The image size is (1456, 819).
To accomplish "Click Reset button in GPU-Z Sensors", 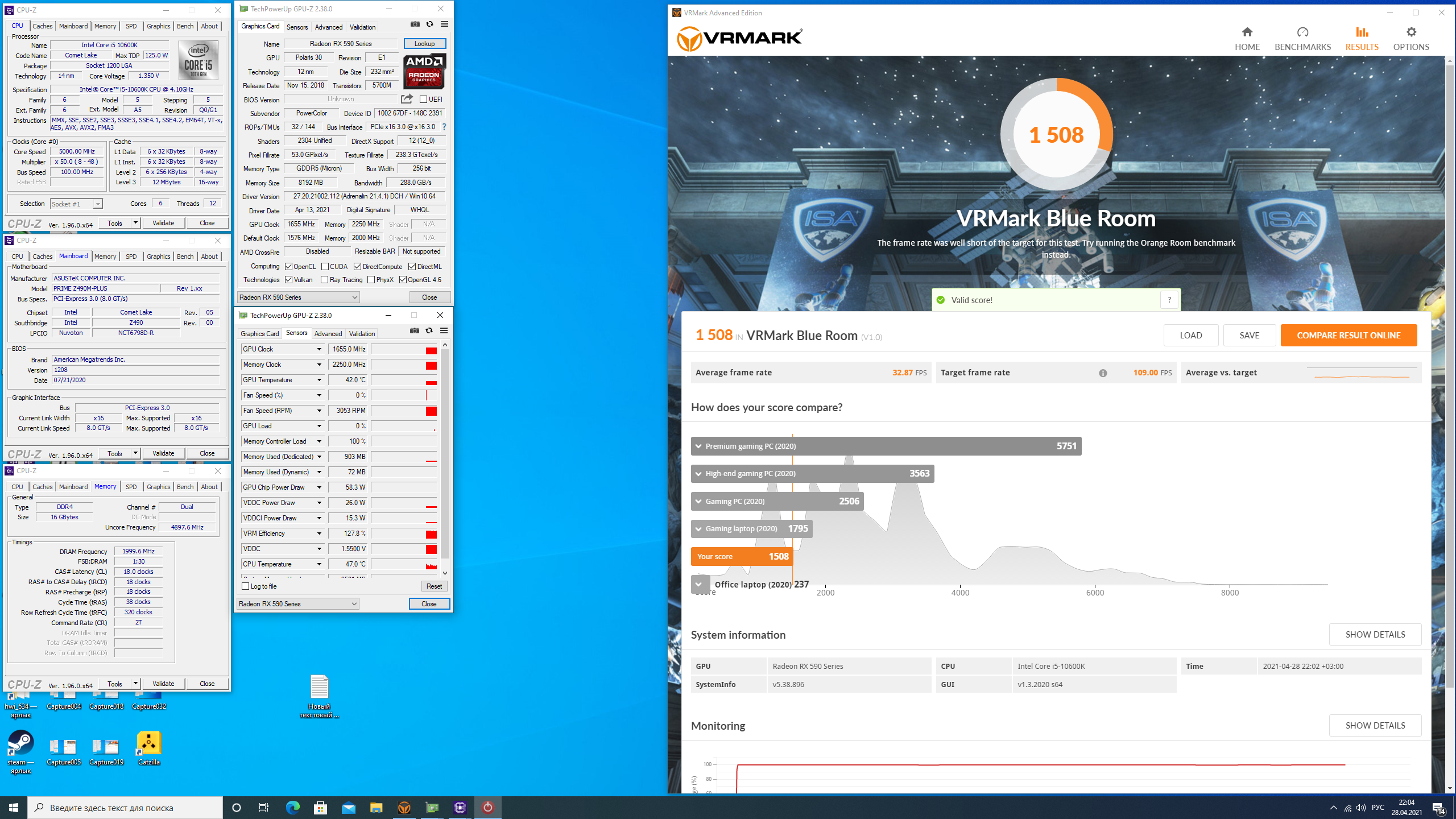I will click(x=434, y=586).
